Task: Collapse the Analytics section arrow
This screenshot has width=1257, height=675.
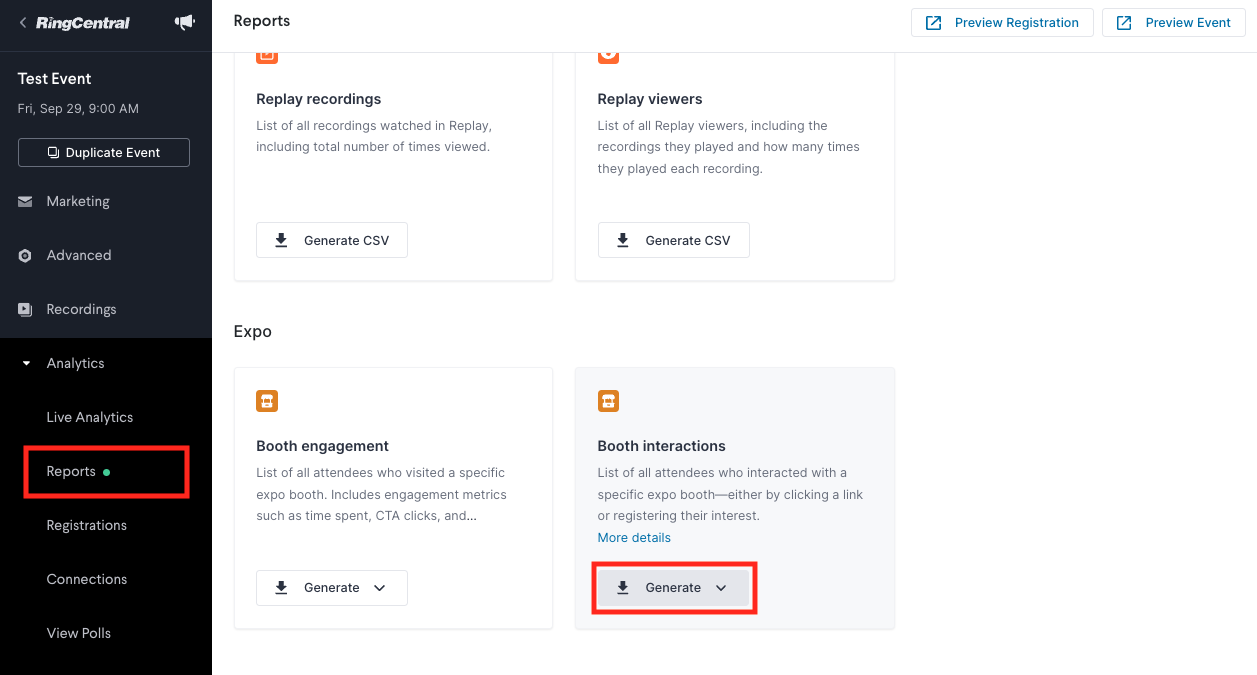Action: 27,364
